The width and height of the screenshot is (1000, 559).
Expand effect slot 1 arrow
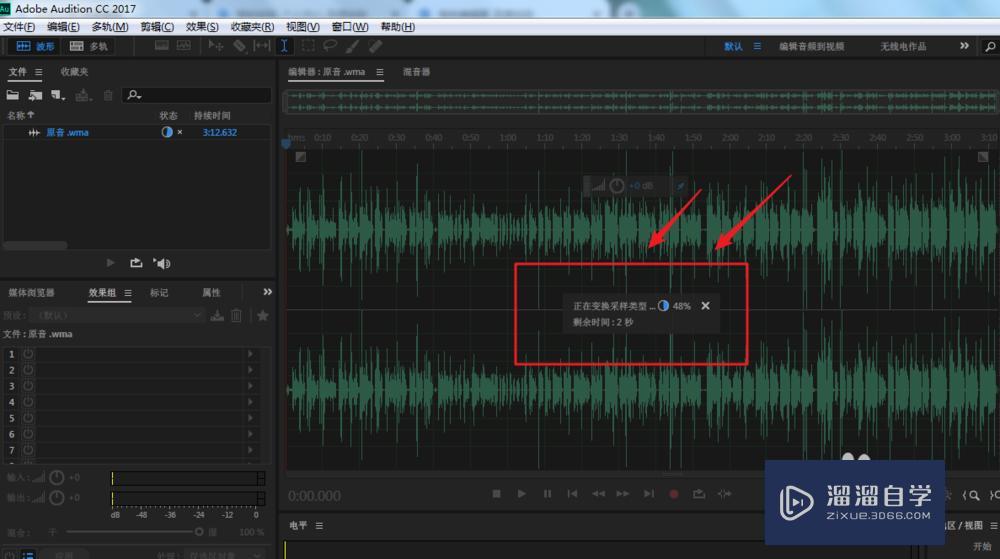tap(250, 354)
